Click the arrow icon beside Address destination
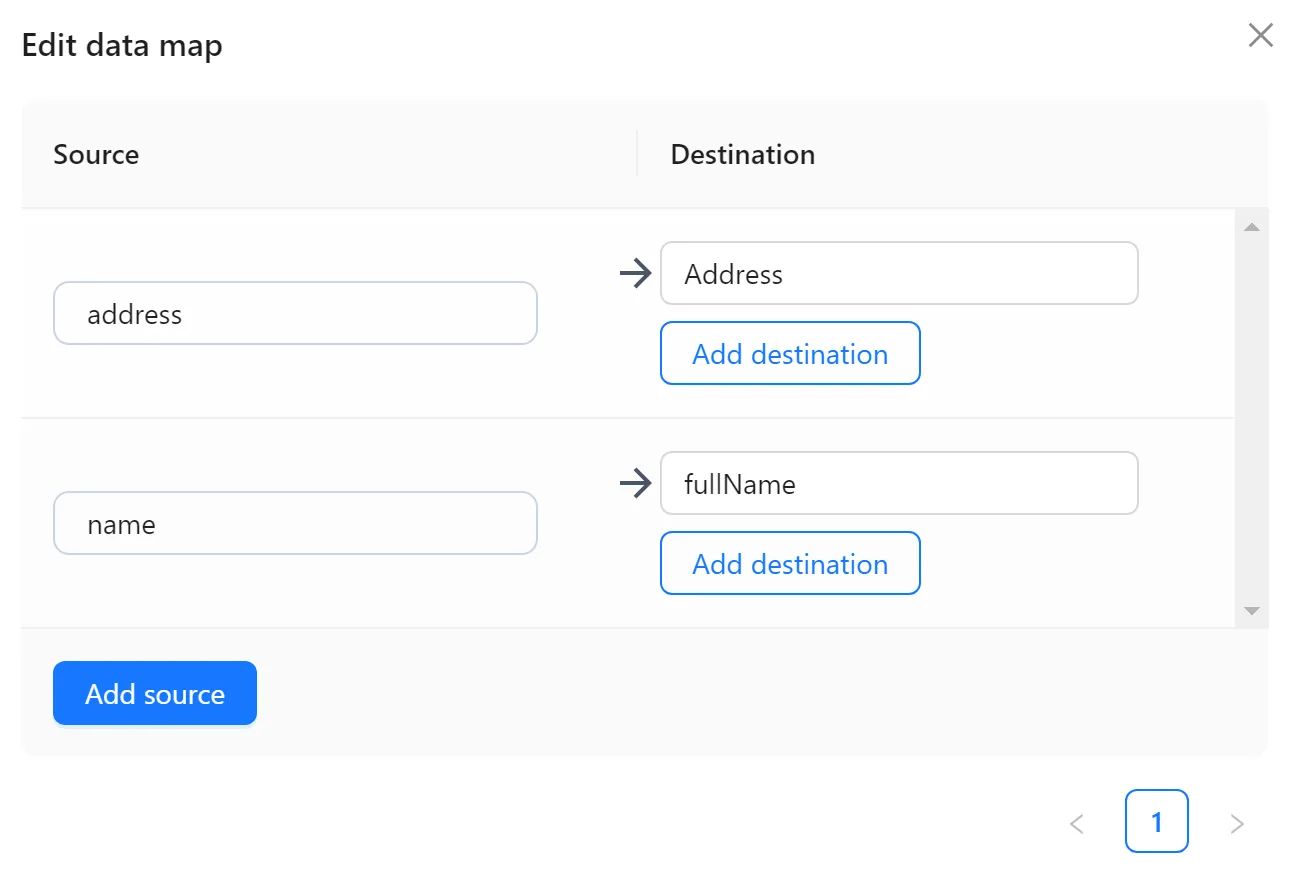 (636, 274)
